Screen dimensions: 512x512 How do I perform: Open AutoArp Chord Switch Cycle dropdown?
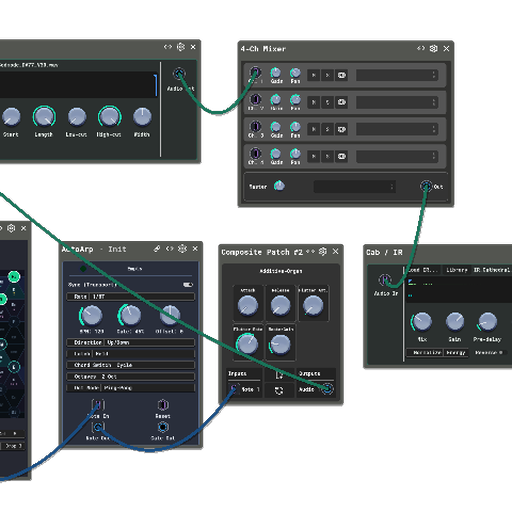point(131,365)
